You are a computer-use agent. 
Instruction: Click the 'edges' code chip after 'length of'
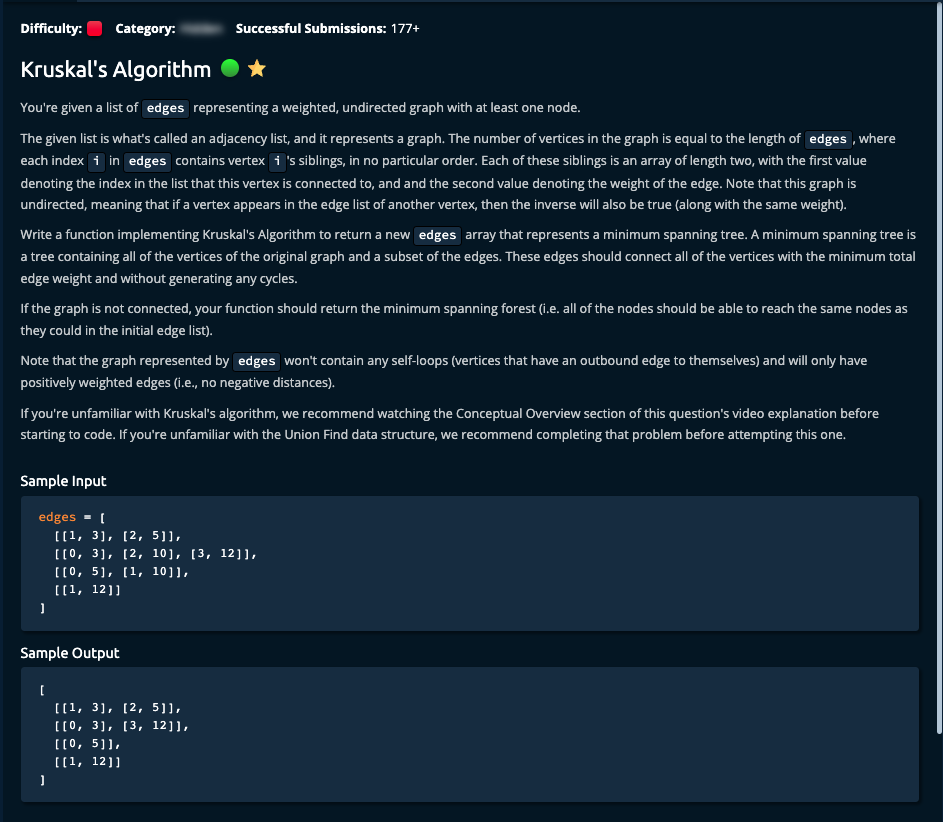828,140
